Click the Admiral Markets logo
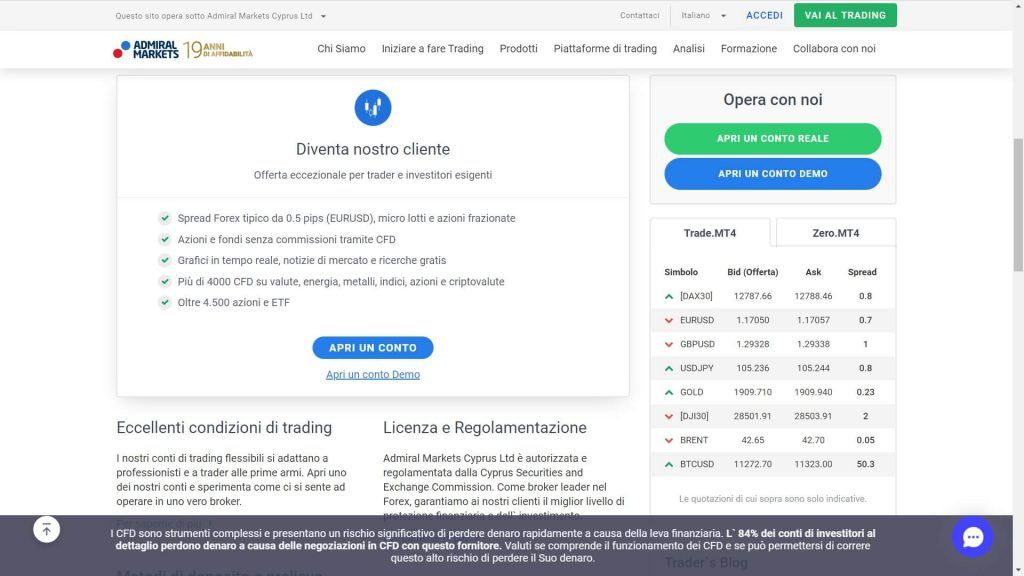This screenshot has width=1024, height=576. click(x=146, y=50)
